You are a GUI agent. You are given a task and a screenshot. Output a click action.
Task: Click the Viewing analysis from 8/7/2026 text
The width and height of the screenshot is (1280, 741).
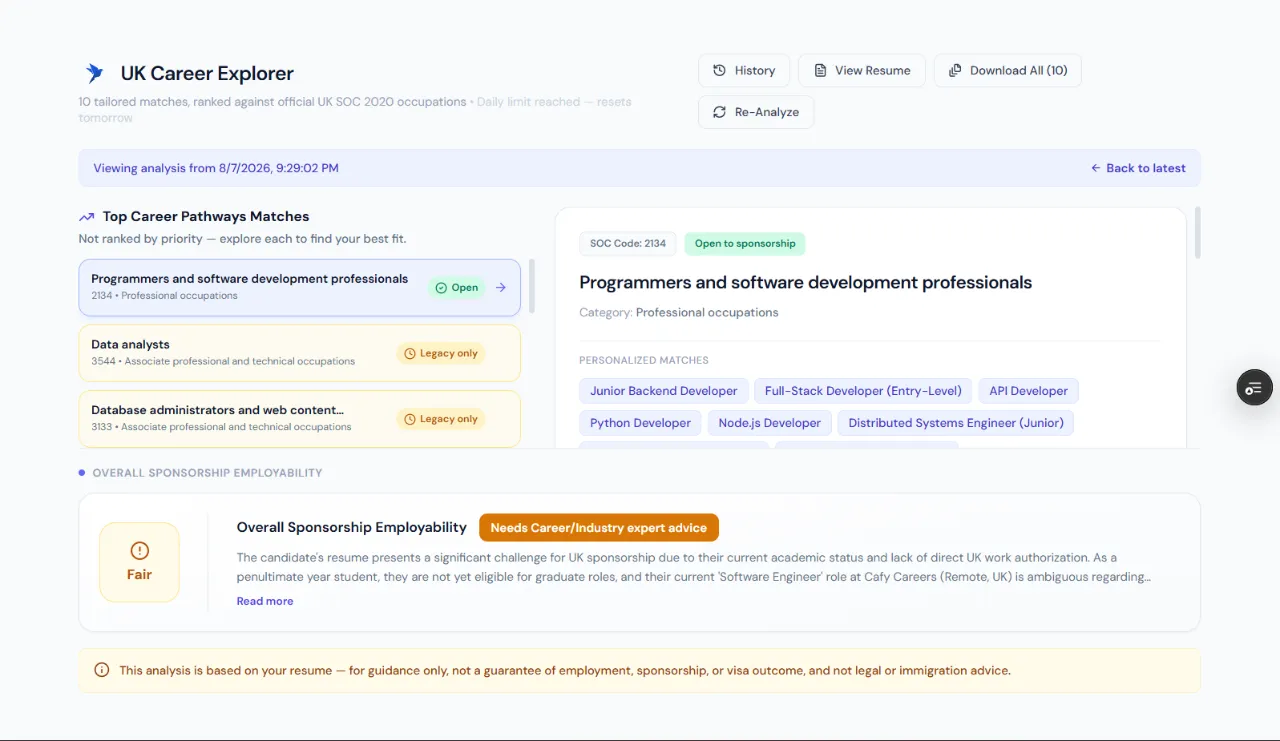[x=216, y=168]
